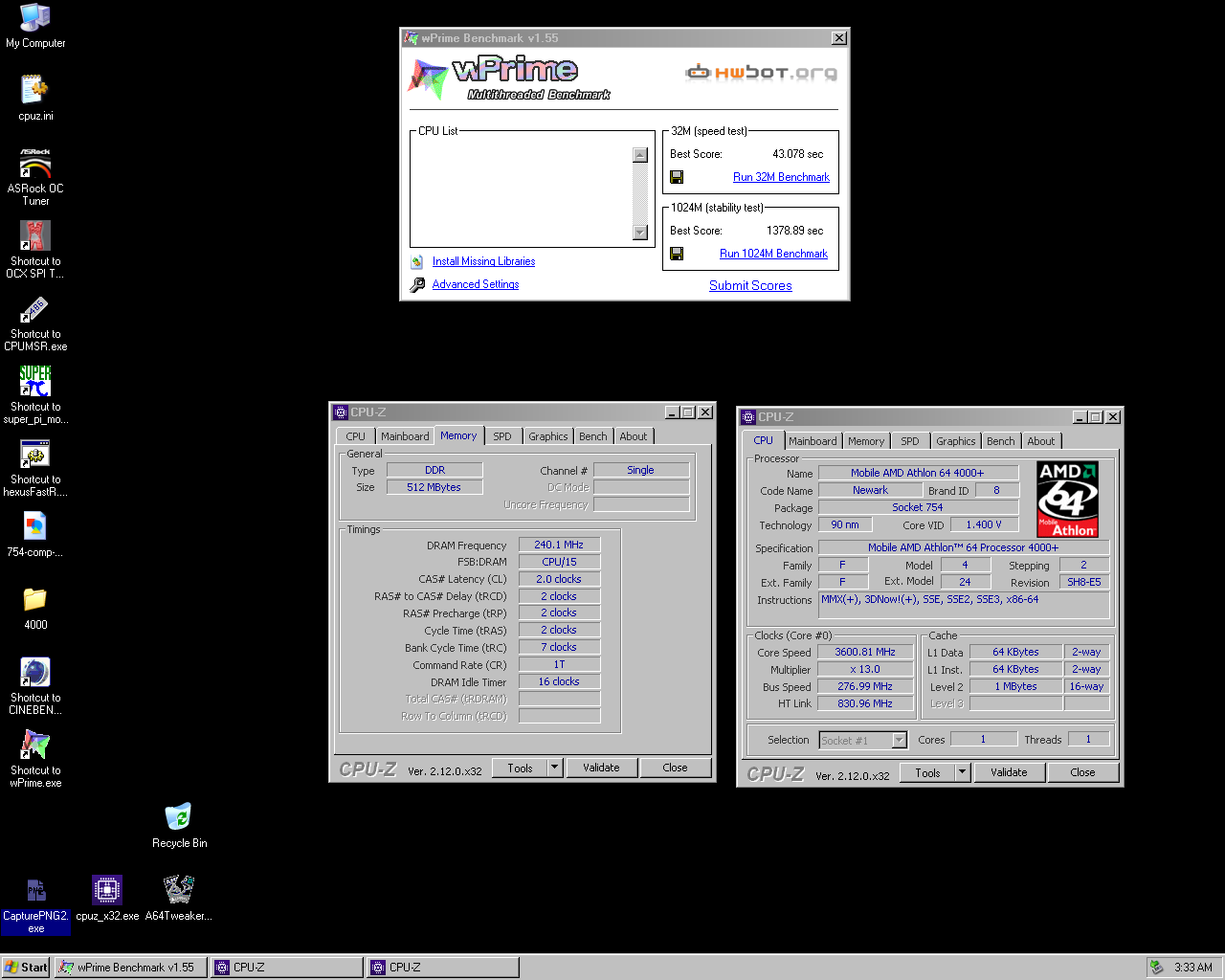Open Memory tab in the right CPU-Z window
This screenshot has height=980, width=1225.
pos(866,441)
